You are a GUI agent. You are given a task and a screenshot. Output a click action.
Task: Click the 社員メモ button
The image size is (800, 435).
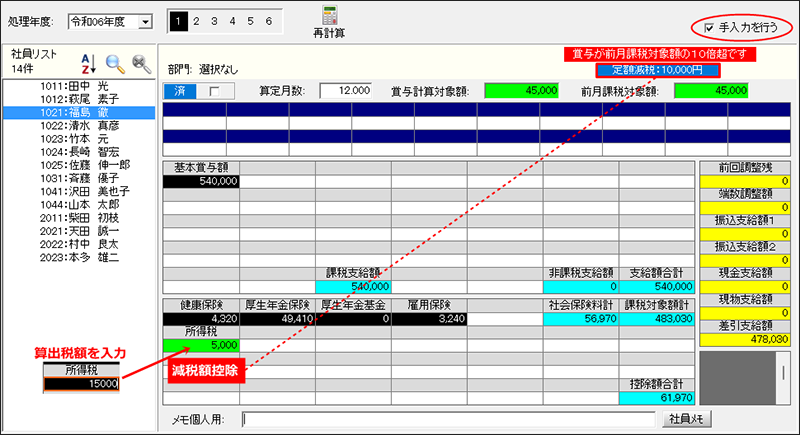pyautogui.click(x=686, y=419)
